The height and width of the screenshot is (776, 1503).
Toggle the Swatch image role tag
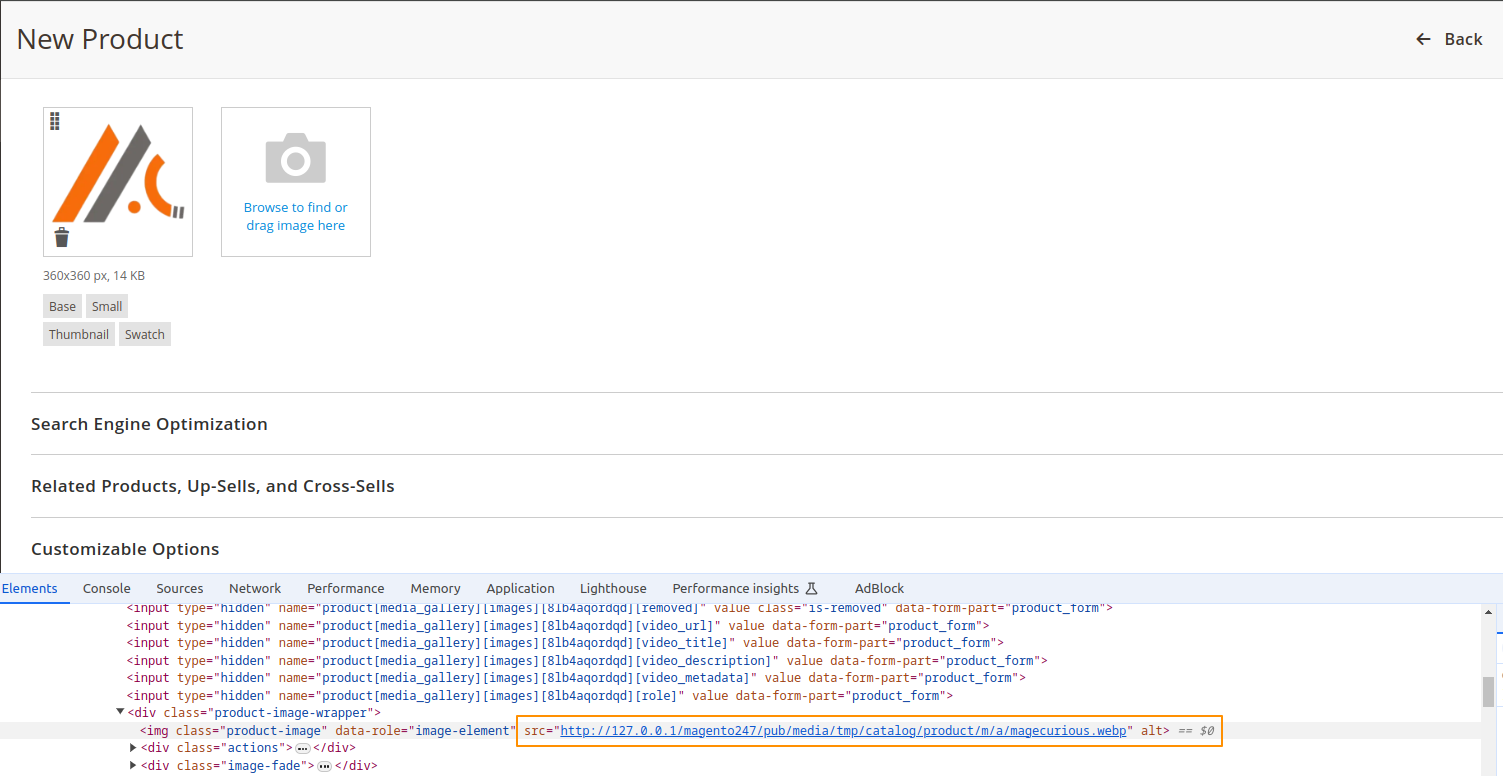(x=144, y=334)
